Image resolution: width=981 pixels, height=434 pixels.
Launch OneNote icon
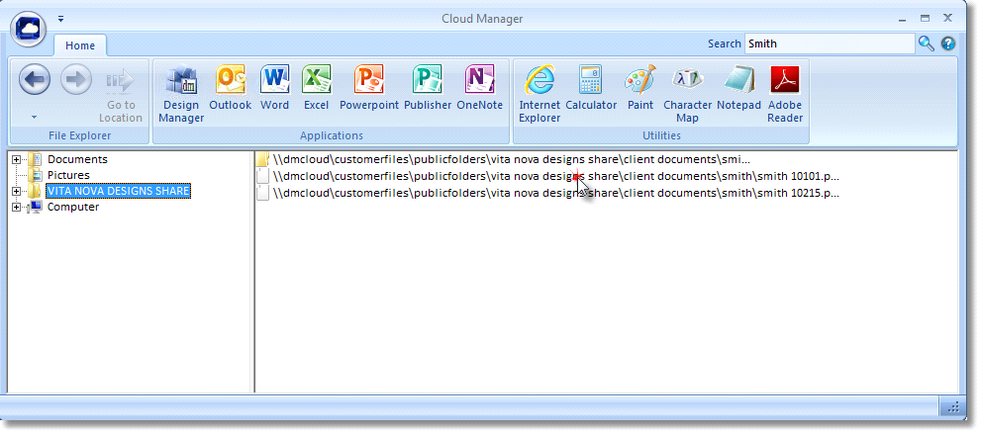click(480, 87)
